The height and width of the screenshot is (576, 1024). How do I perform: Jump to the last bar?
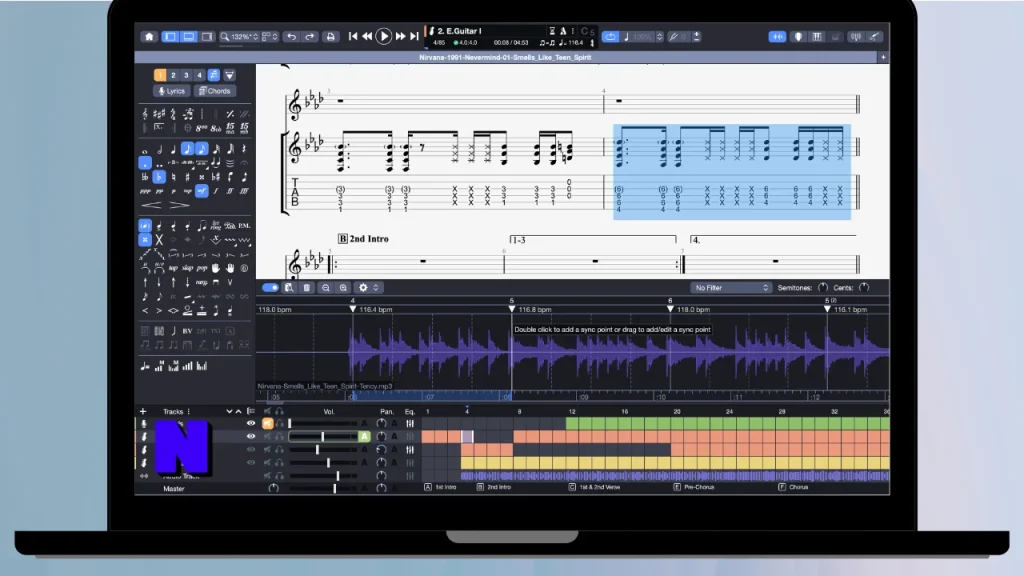pos(414,37)
